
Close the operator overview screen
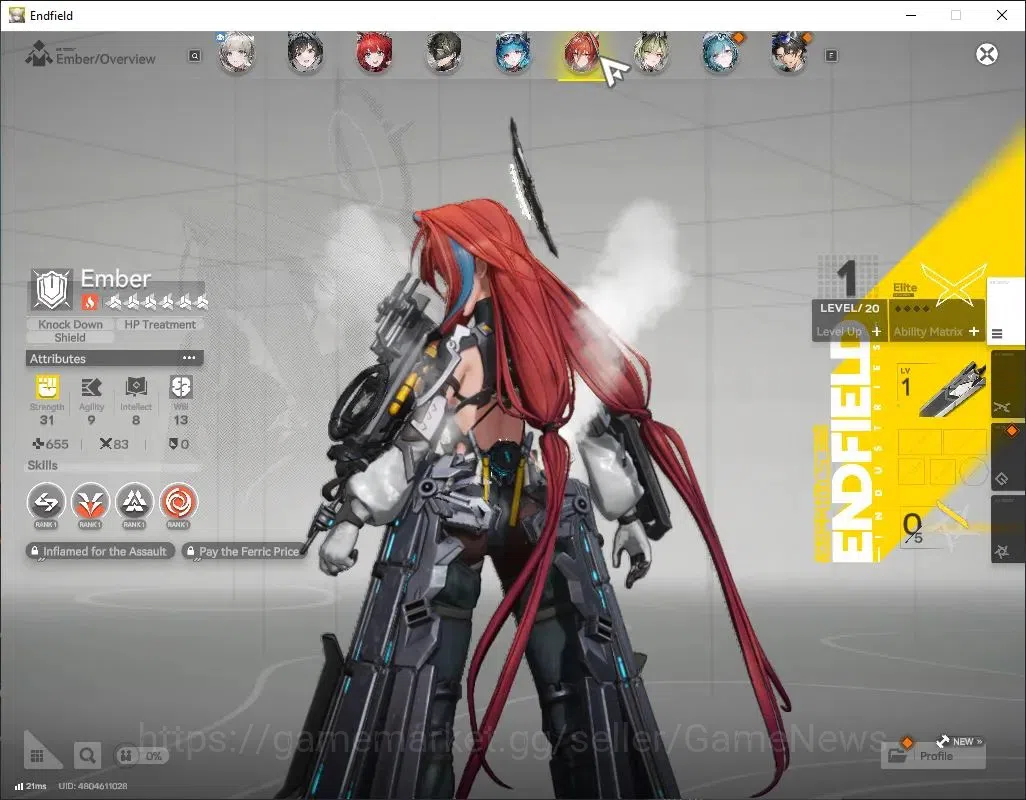click(x=987, y=54)
